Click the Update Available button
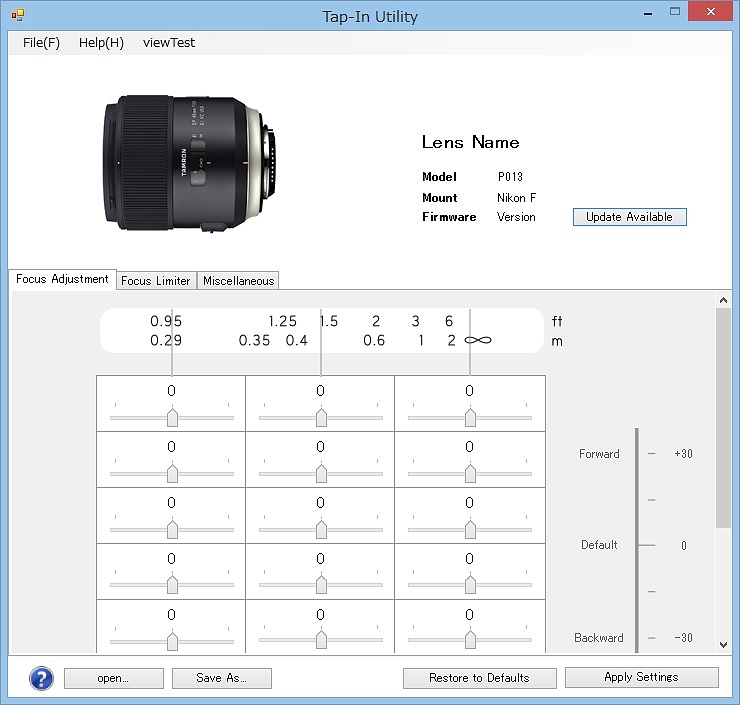 pos(630,217)
